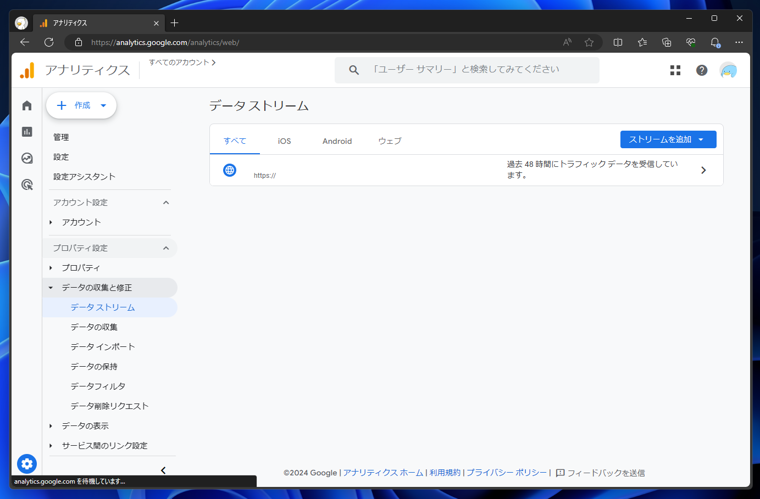Open the Explore icon in sidebar
This screenshot has height=499, width=760.
(27, 158)
